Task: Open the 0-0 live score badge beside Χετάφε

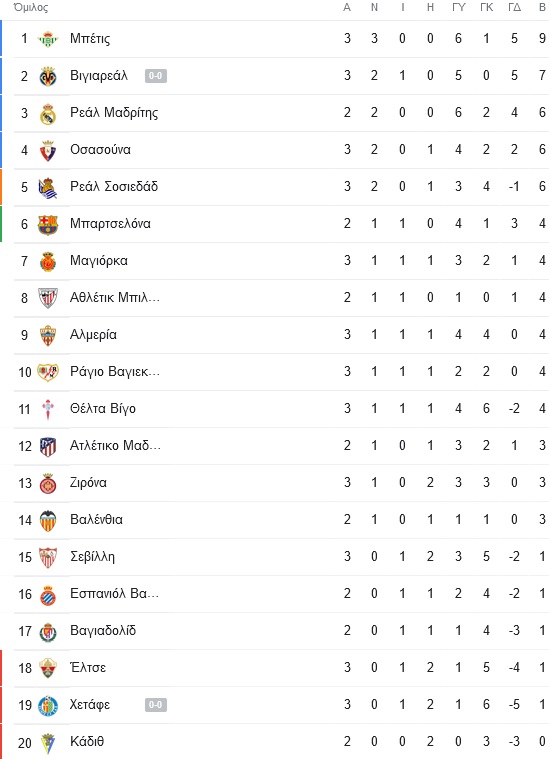Action: (155, 705)
